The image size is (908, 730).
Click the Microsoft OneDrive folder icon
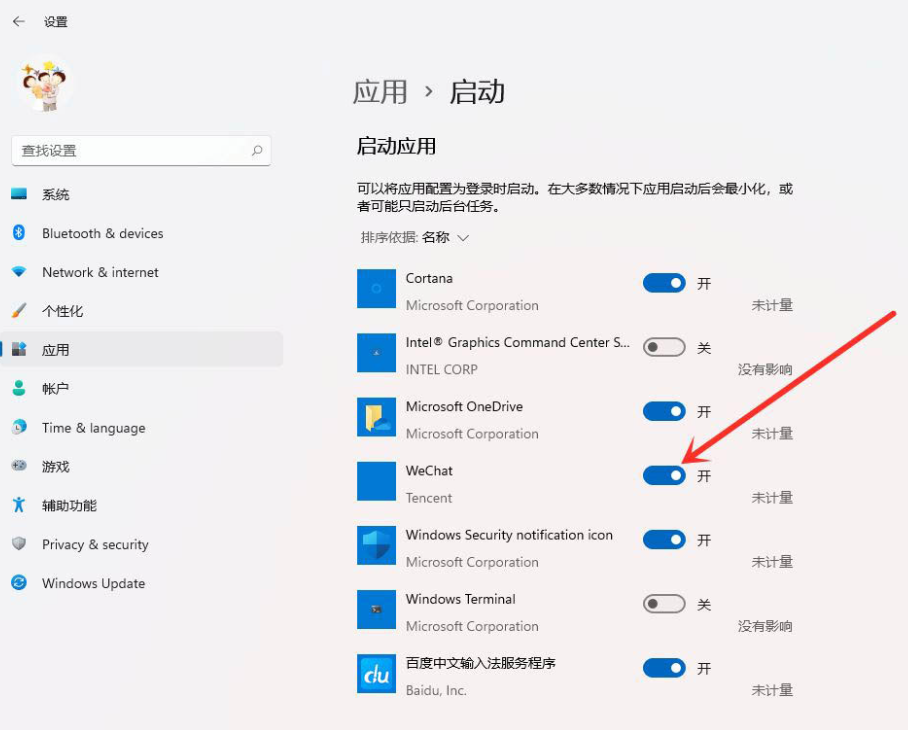click(x=376, y=417)
